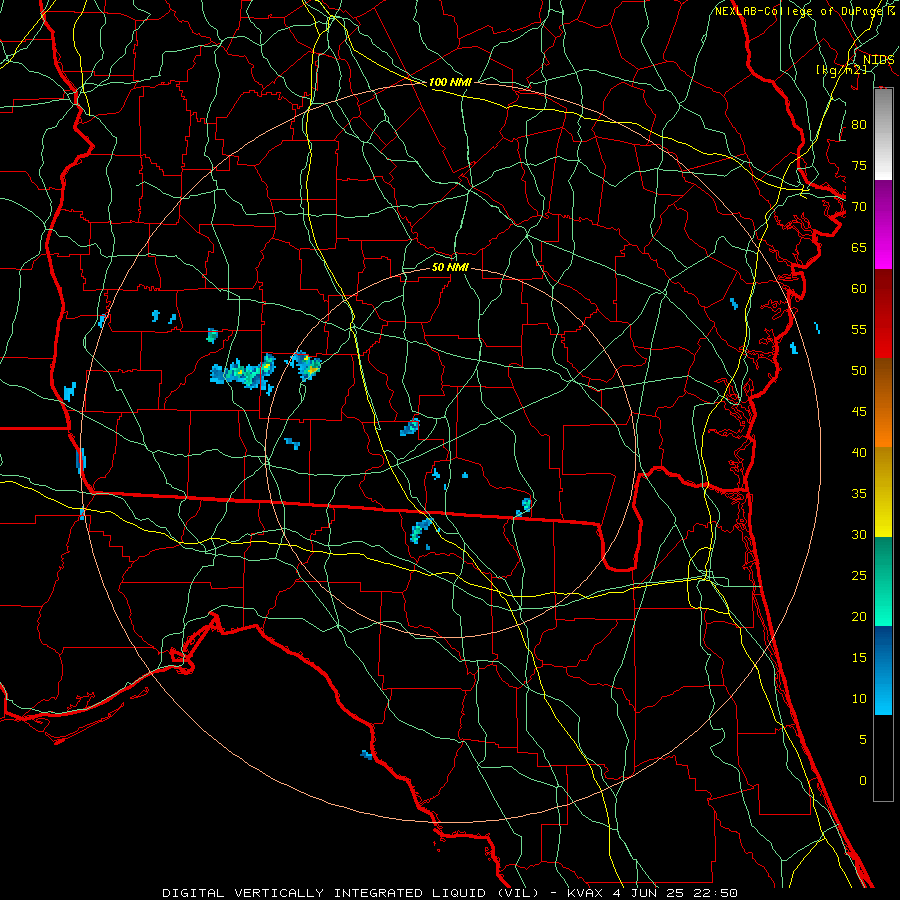This screenshot has width=900, height=900.
Task: Select the 25 value on the scale
Action: pos(859,576)
